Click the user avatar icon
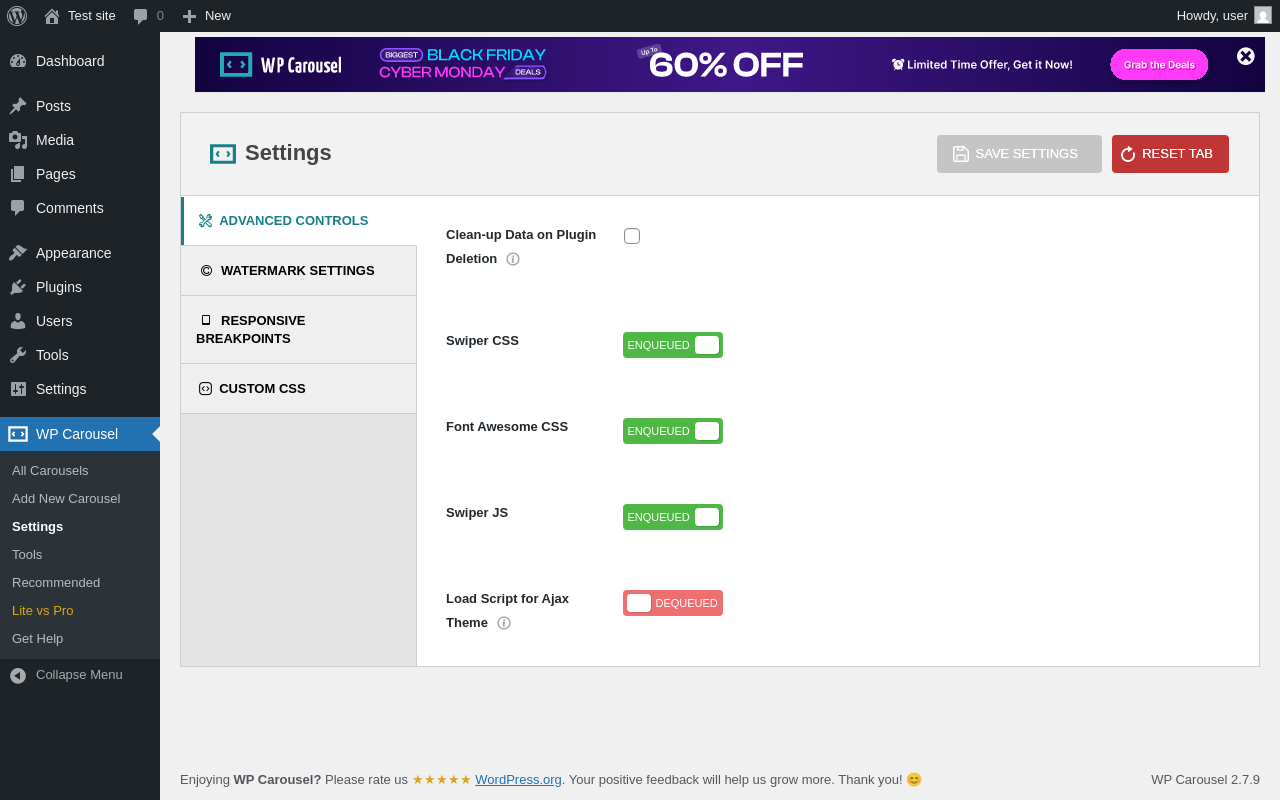1280x800 pixels. point(1263,15)
